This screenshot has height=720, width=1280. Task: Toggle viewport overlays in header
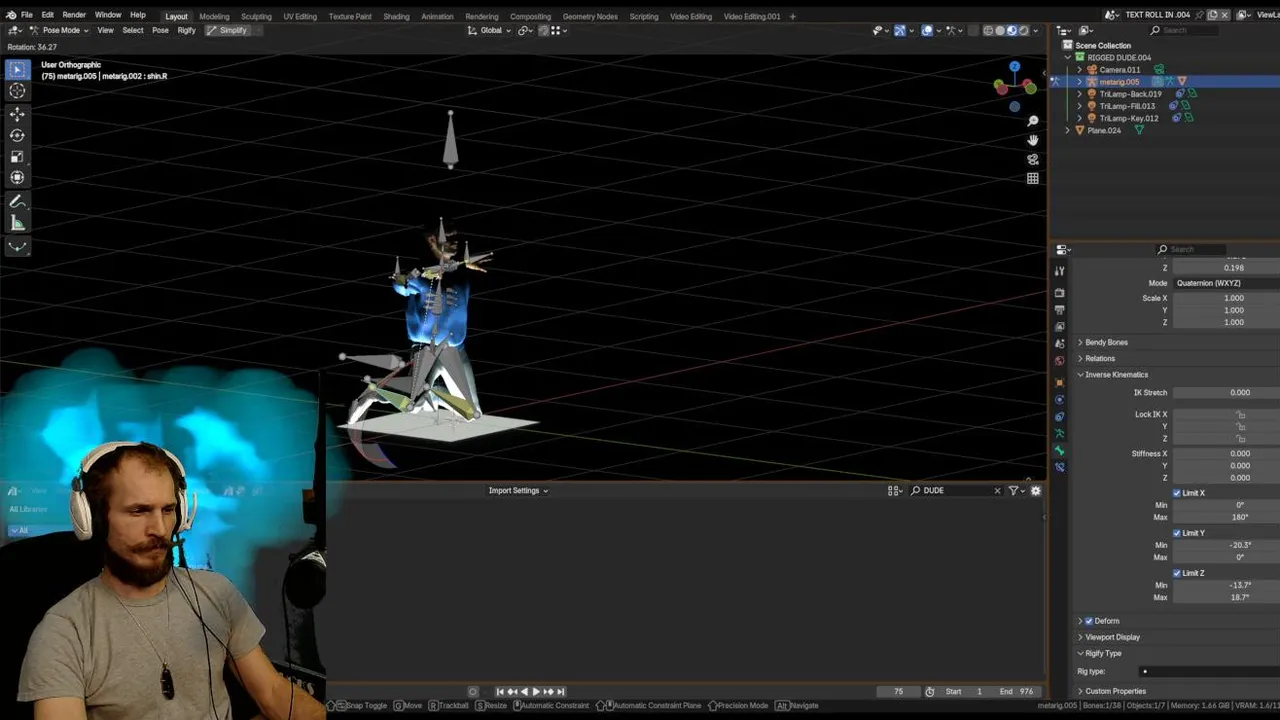click(927, 30)
